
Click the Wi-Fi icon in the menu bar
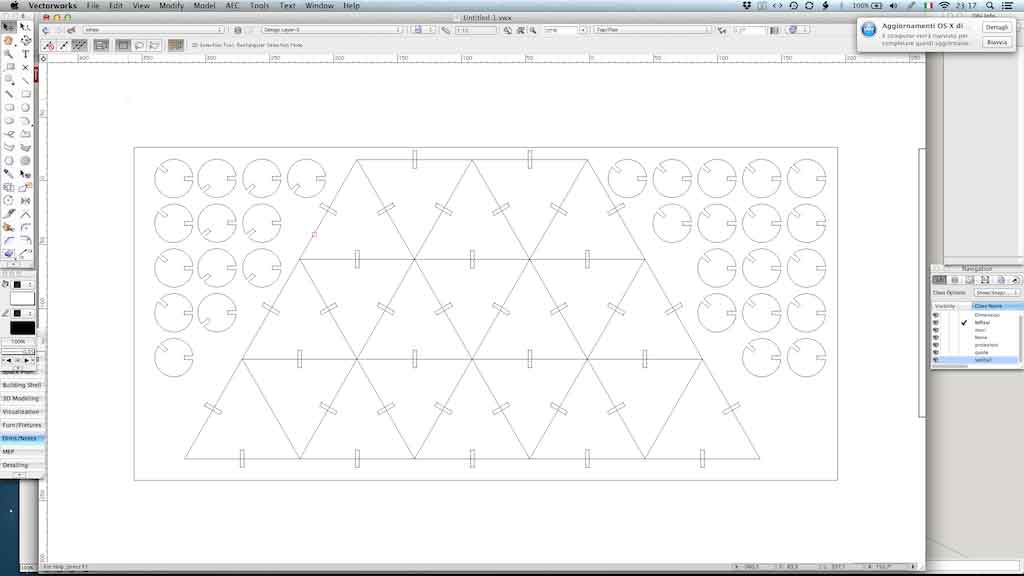coord(944,5)
